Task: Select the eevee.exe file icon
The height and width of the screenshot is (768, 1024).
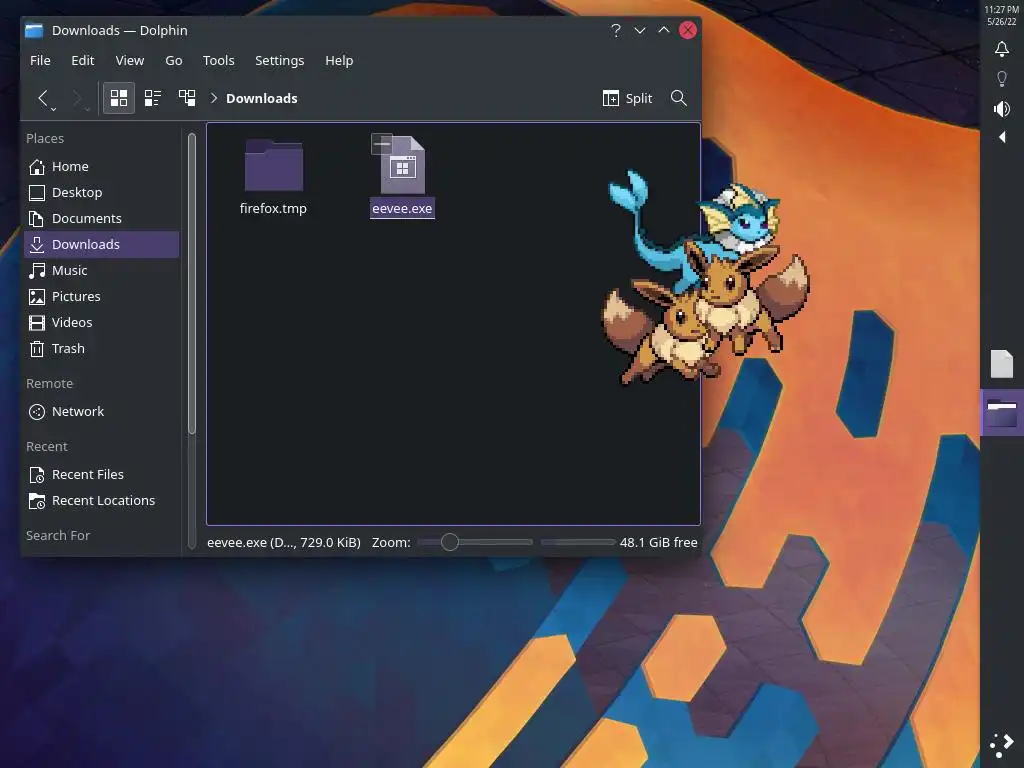Action: coord(402,165)
